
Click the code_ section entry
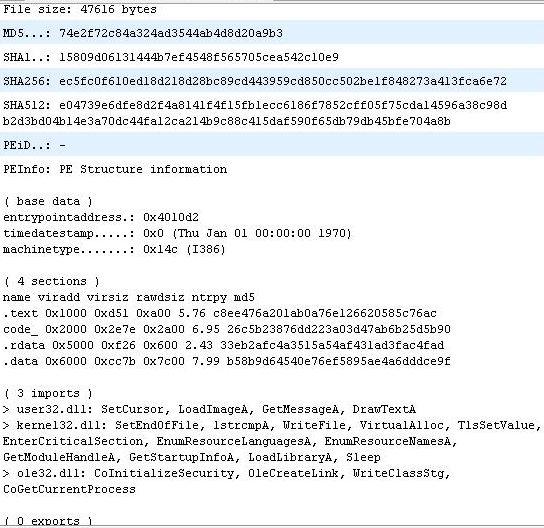click(x=227, y=329)
